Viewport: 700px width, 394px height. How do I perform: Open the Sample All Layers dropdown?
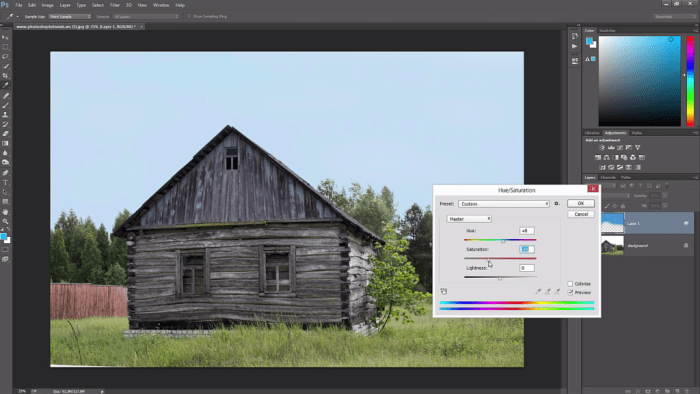146,17
